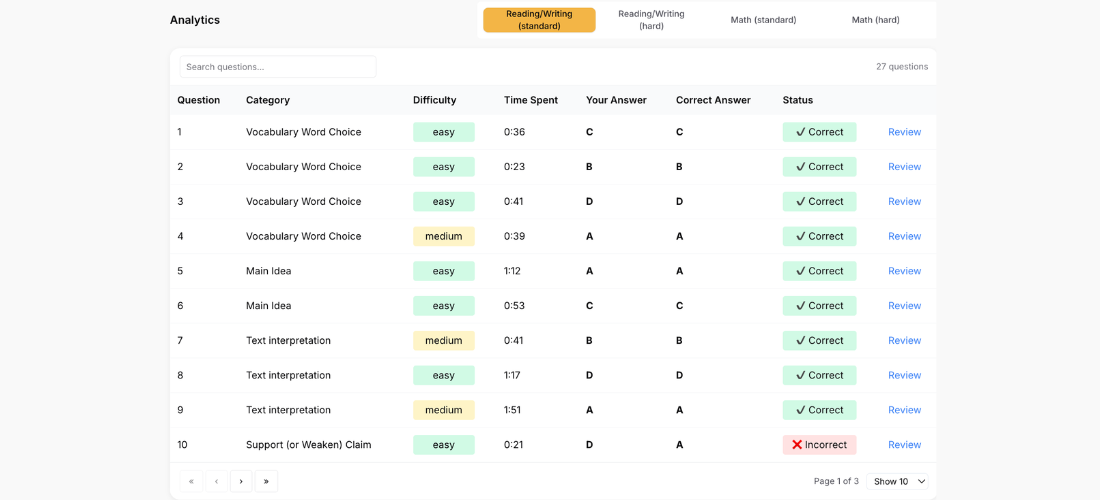This screenshot has height=500, width=1100.
Task: Click time spent 1:17 in row 8
Action: (514, 375)
